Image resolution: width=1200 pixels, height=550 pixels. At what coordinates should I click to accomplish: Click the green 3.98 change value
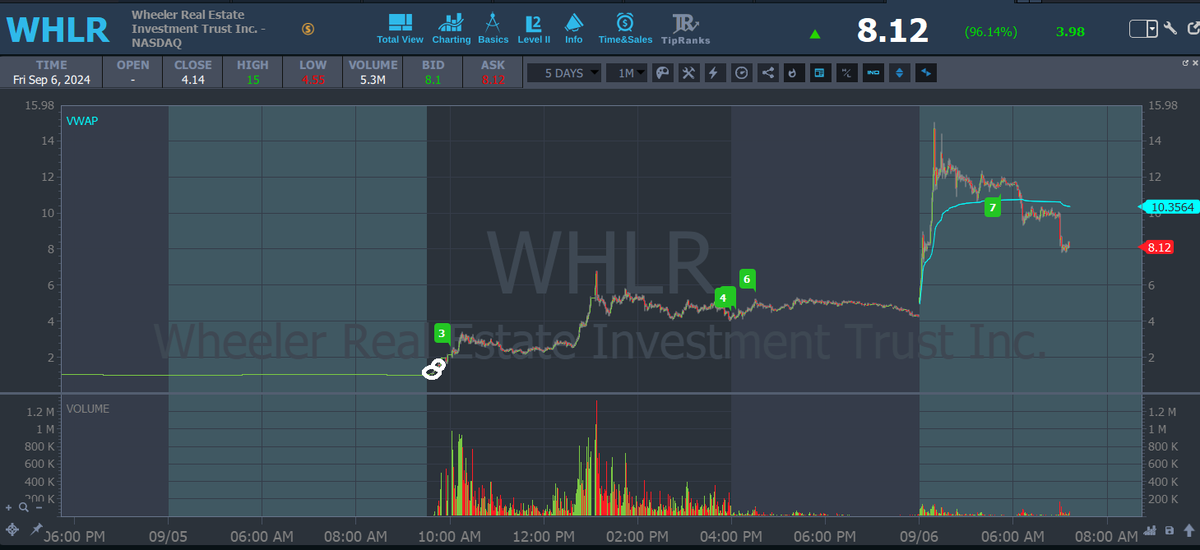click(x=1070, y=32)
